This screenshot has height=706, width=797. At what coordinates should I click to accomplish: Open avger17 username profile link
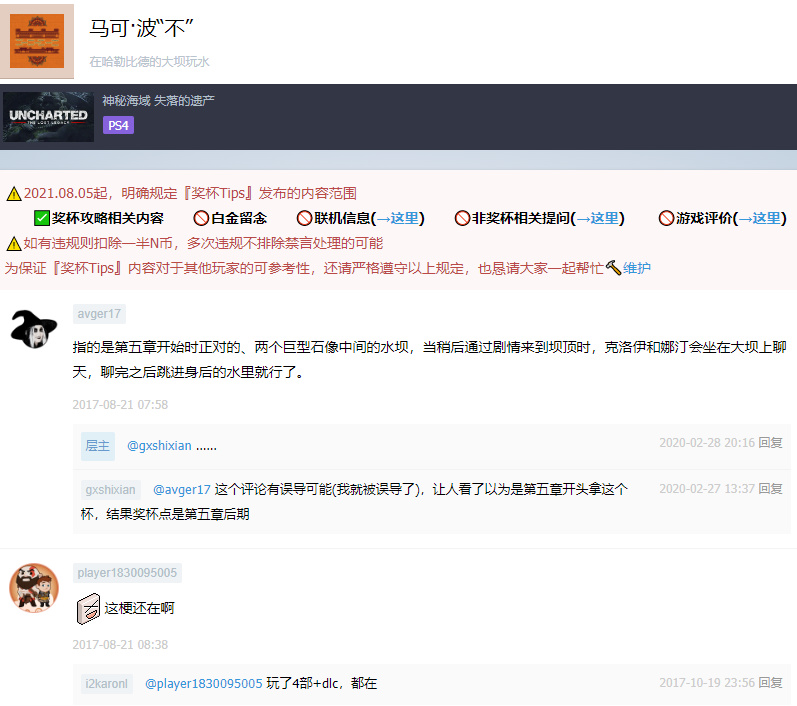coord(99,314)
